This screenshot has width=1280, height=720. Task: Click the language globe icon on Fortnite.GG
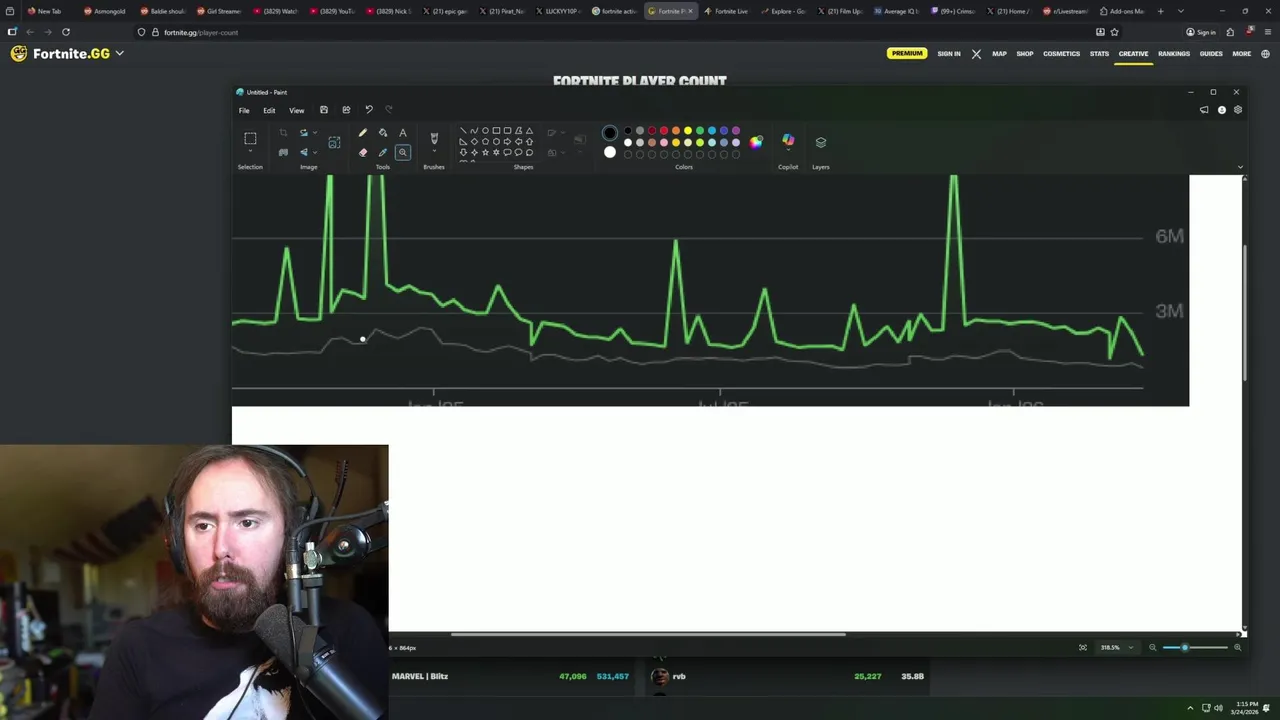1266,54
